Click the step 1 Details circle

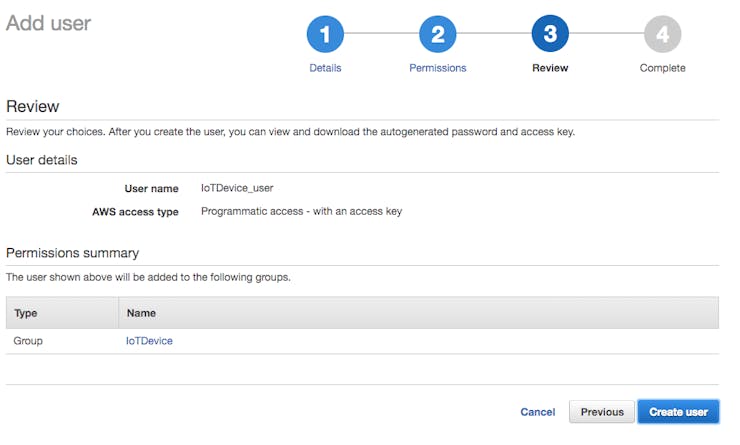325,34
